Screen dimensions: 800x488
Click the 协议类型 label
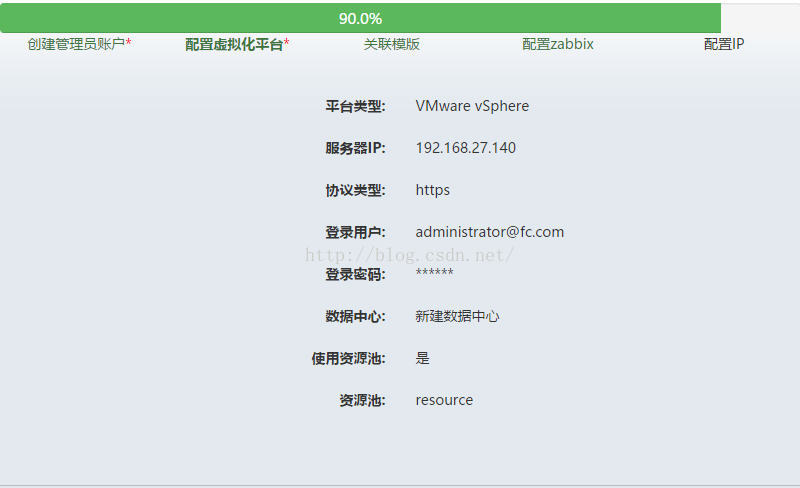356,190
